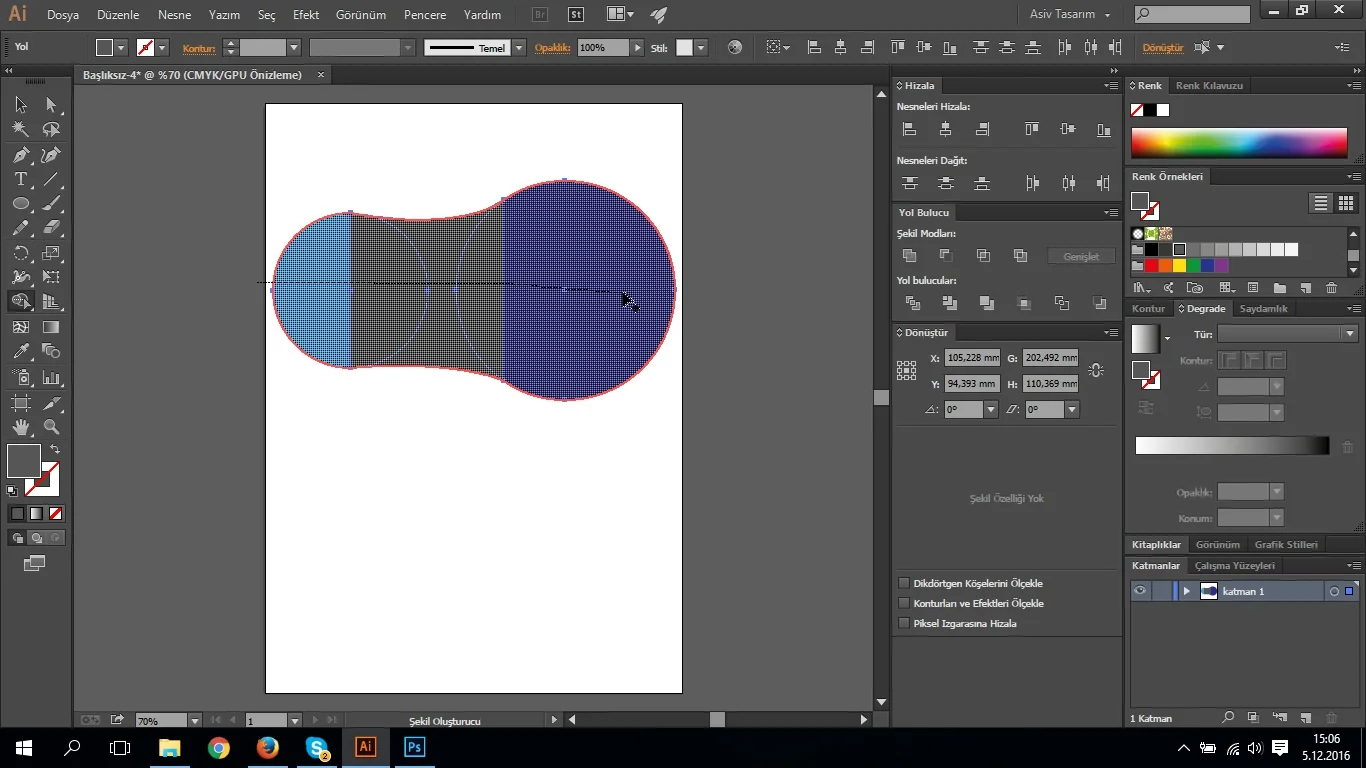Select the Lasso tool
Viewport: 1366px width, 768px height.
51,129
